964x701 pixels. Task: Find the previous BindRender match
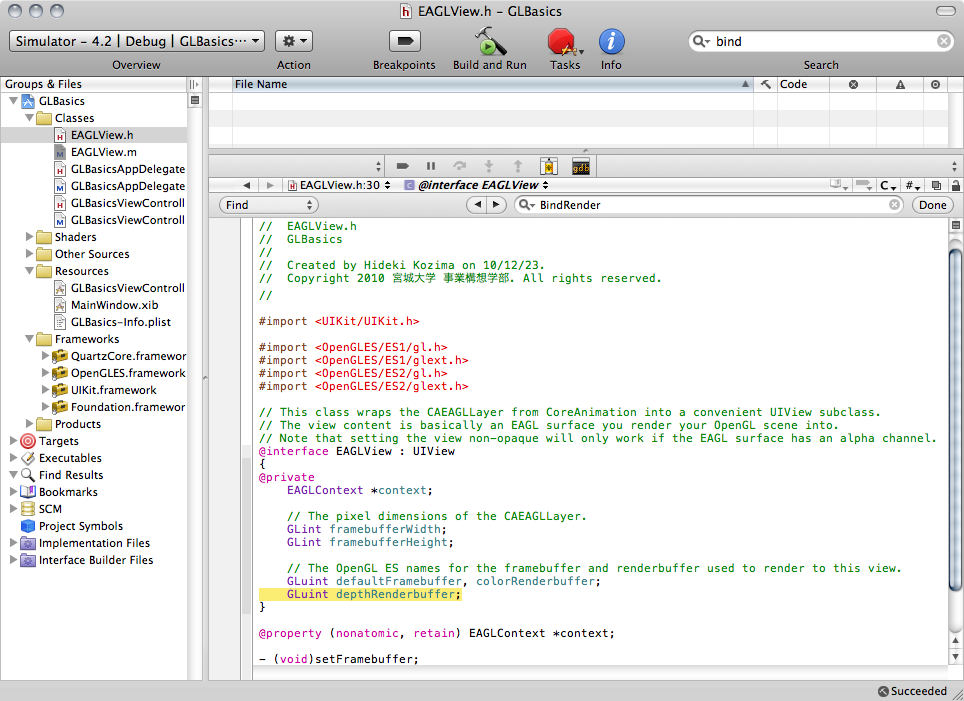point(477,205)
